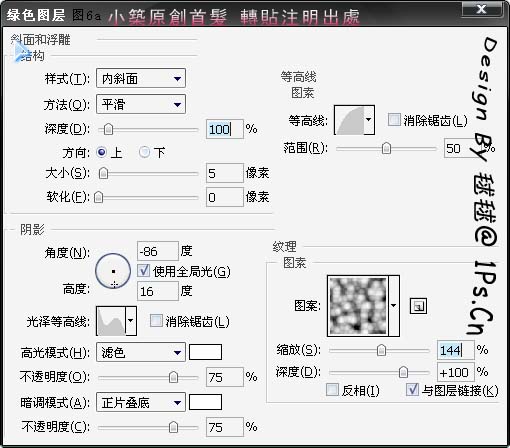This screenshot has height=448, width=510.
Task: Click the new preset from pattern icon
Action: click(418, 306)
